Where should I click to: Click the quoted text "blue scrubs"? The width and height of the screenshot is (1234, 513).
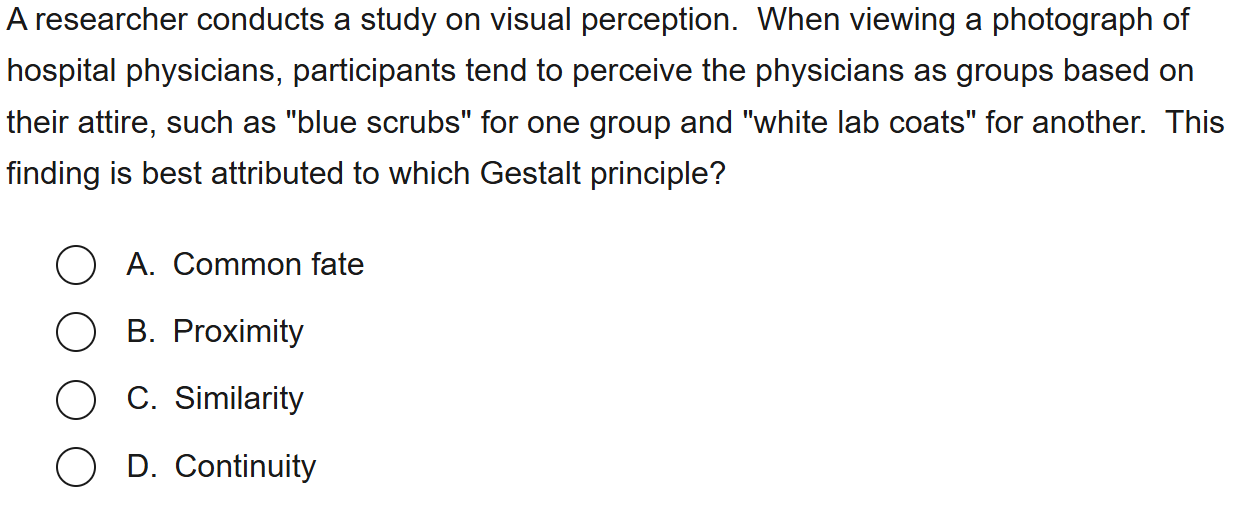coord(378,124)
